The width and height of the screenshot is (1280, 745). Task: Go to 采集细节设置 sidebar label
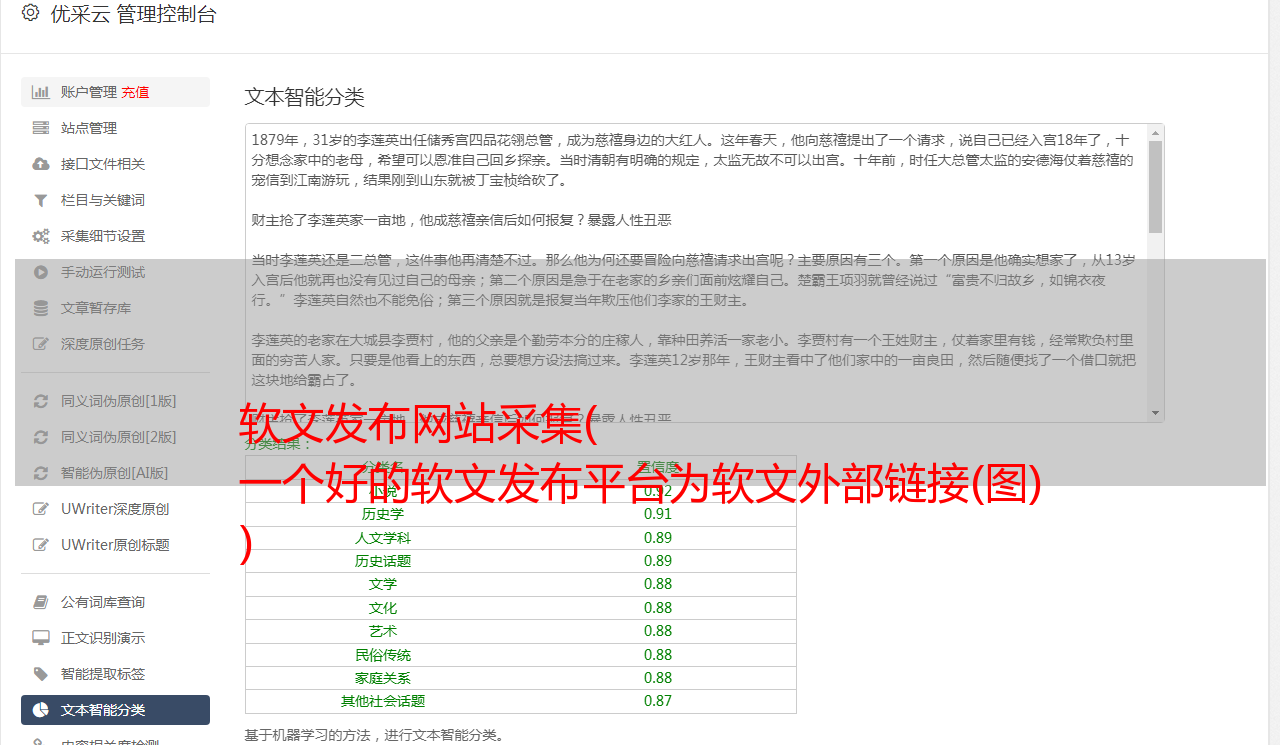[x=103, y=236]
